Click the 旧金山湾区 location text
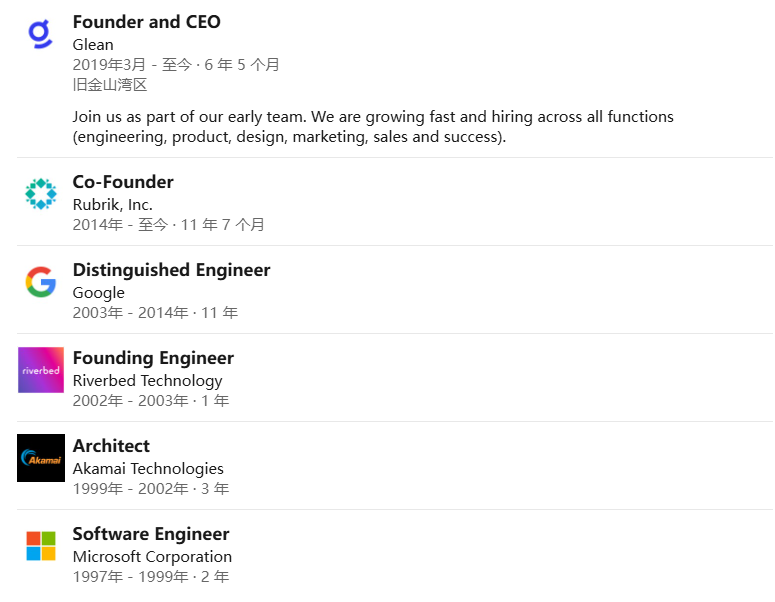Image resolution: width=775 pixels, height=602 pixels. coord(110,85)
